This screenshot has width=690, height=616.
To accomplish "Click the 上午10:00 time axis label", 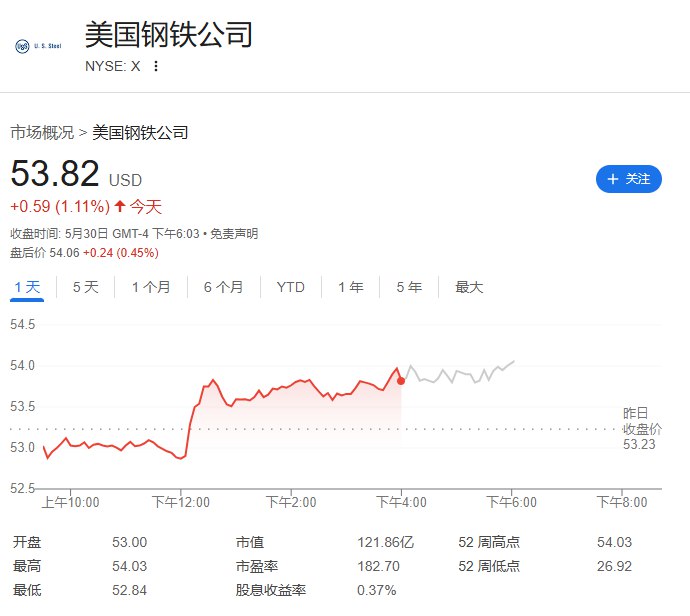I will pos(70,502).
